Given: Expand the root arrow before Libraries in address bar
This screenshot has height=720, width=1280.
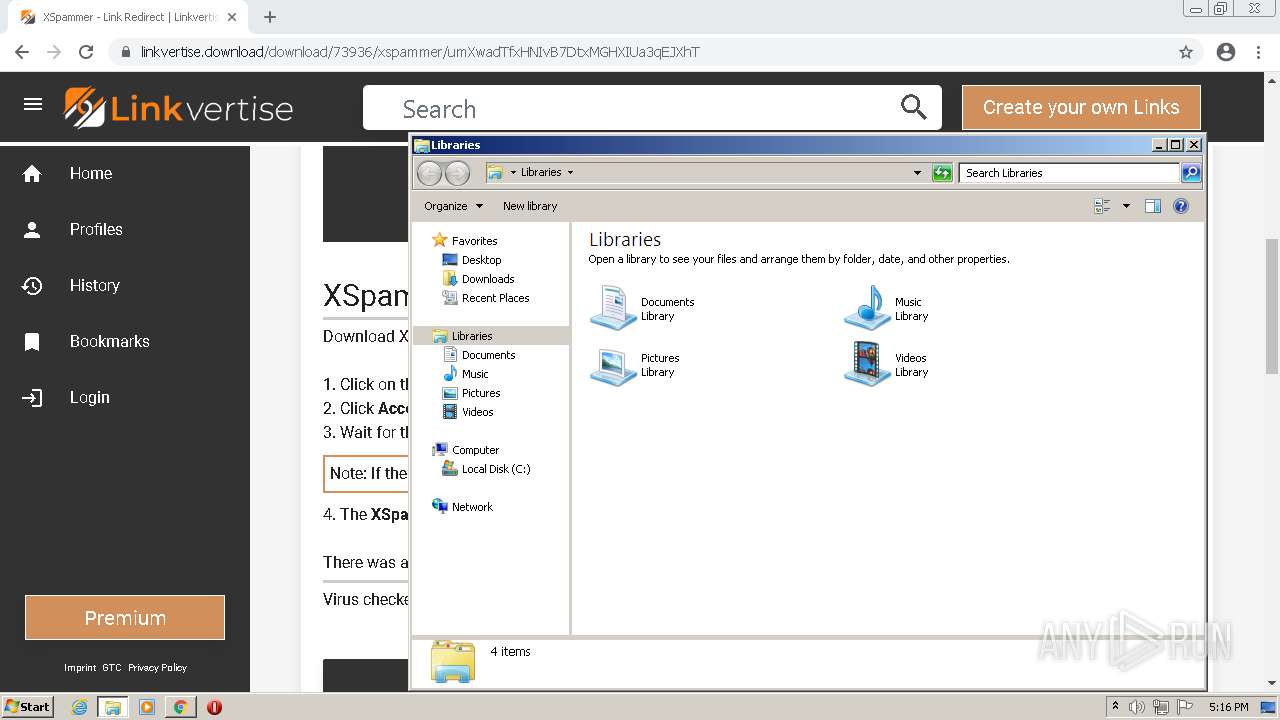Looking at the screenshot, I should point(513,173).
